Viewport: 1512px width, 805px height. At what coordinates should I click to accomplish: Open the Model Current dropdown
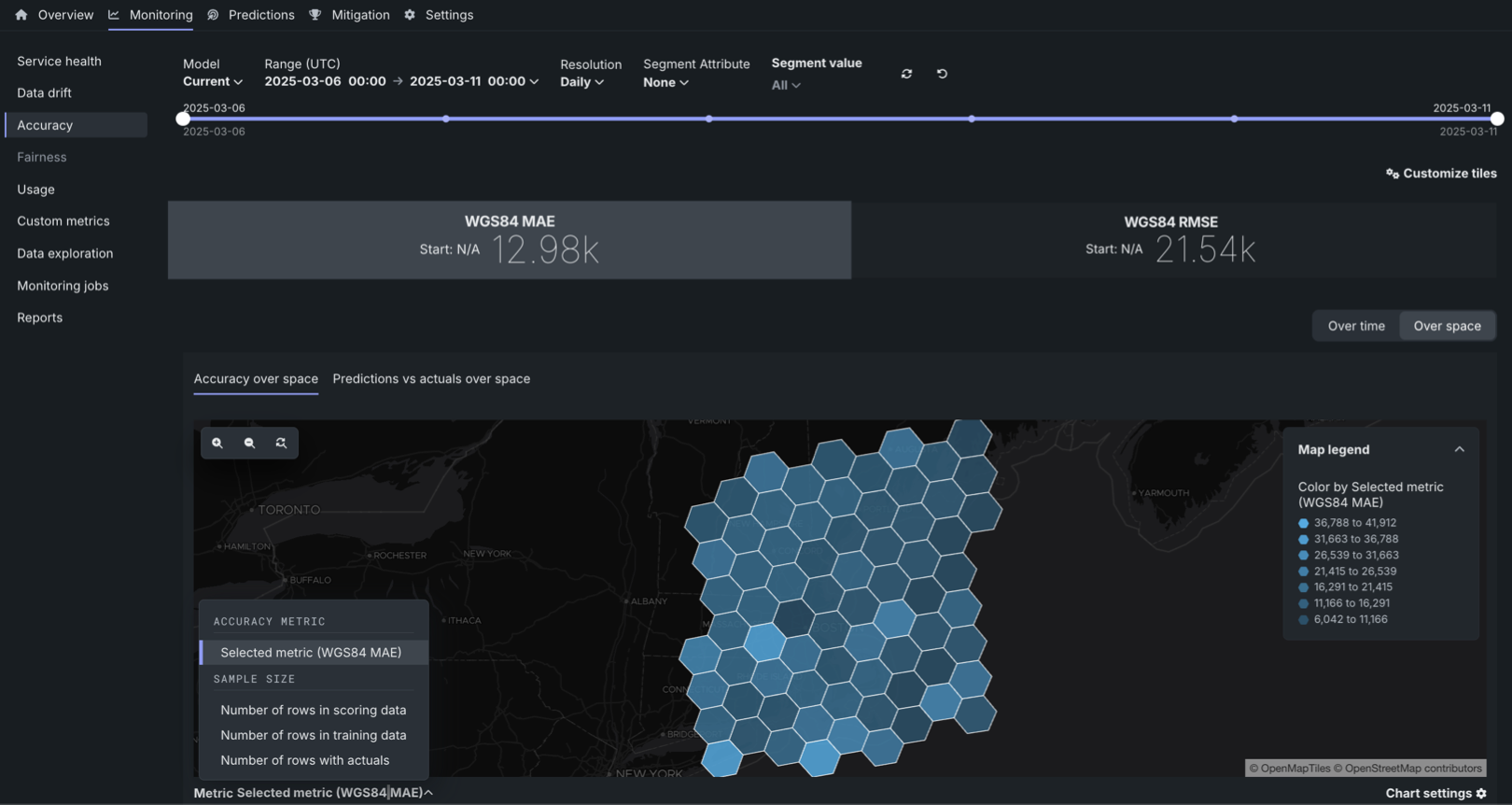point(212,82)
